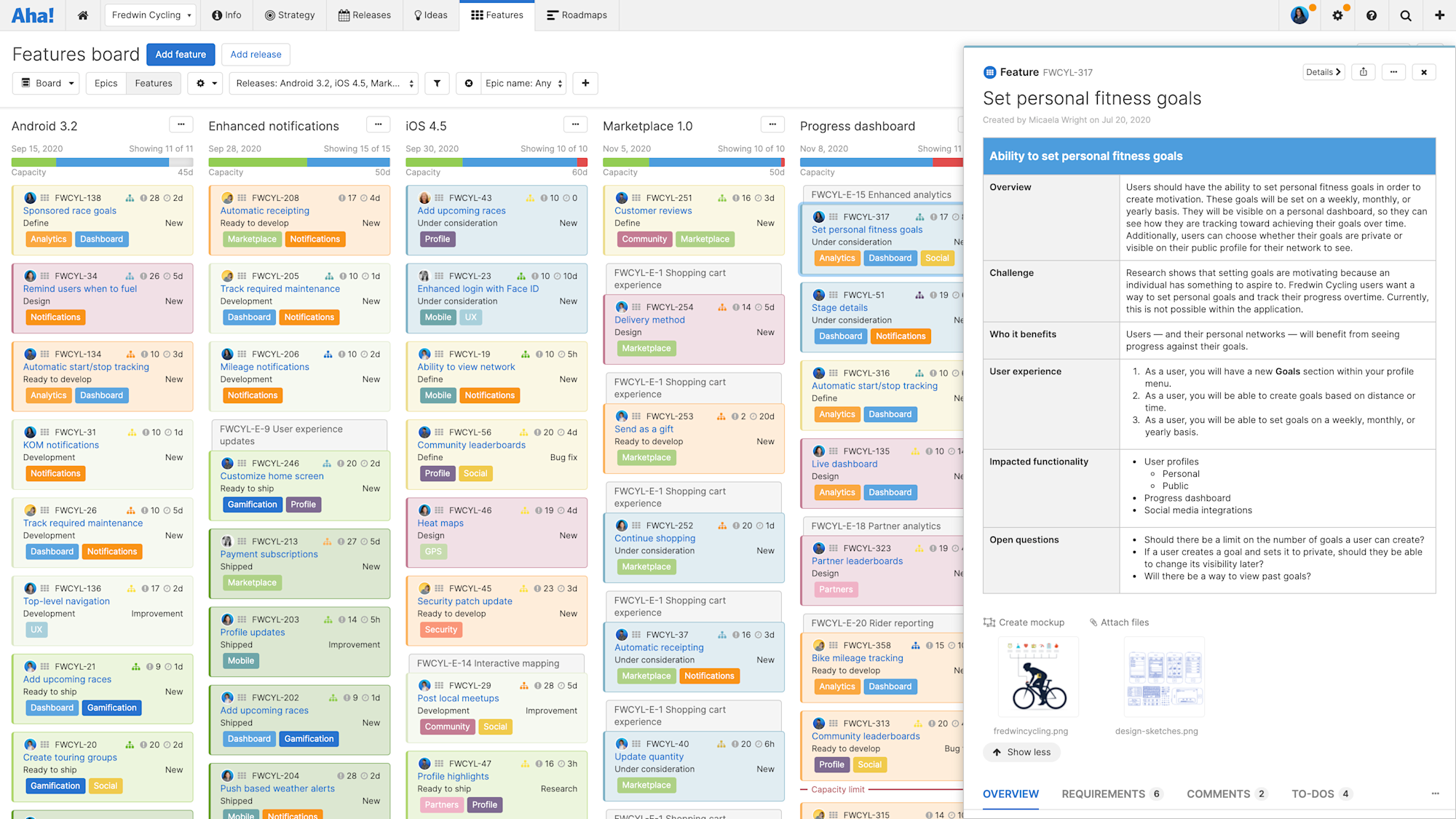The width and height of the screenshot is (1456, 819).
Task: Open the Releases calendar section
Action: (x=364, y=15)
